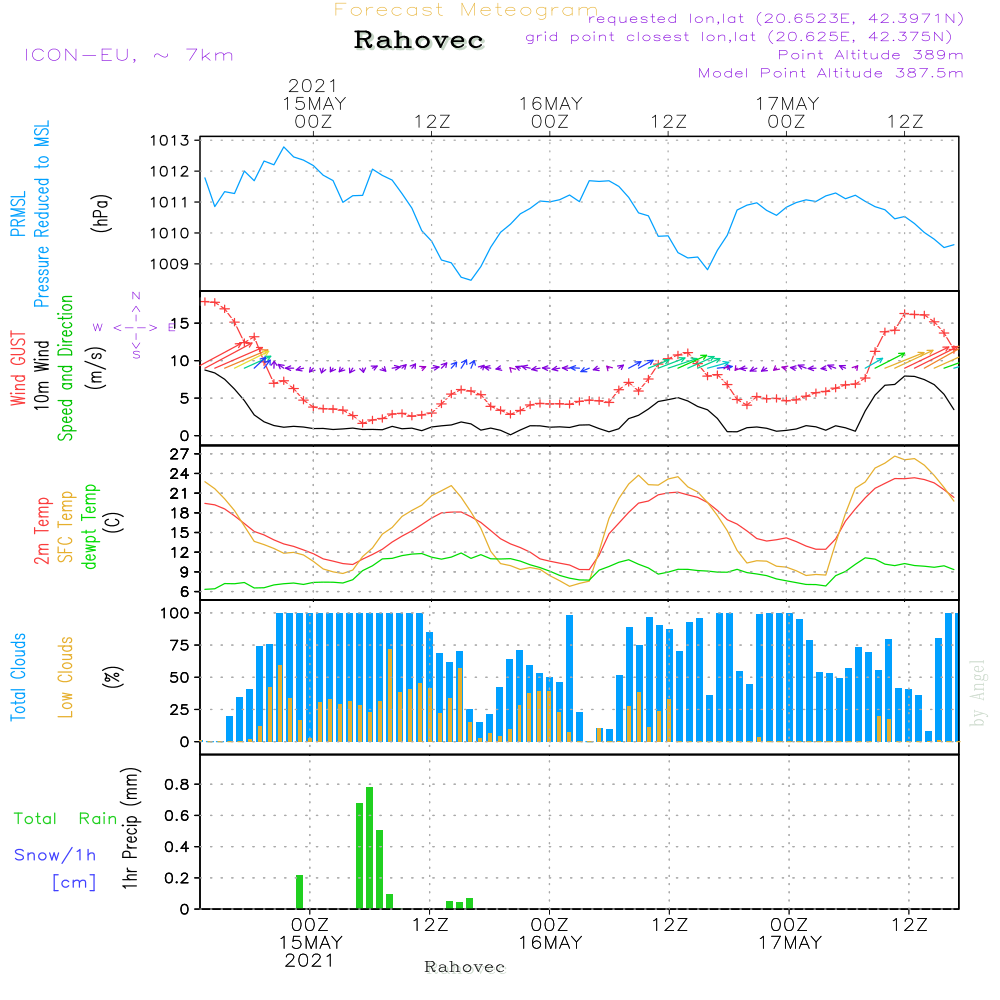The height and width of the screenshot is (1000, 1000).
Task: Click the dewpt Temp green label
Action: click(90, 528)
